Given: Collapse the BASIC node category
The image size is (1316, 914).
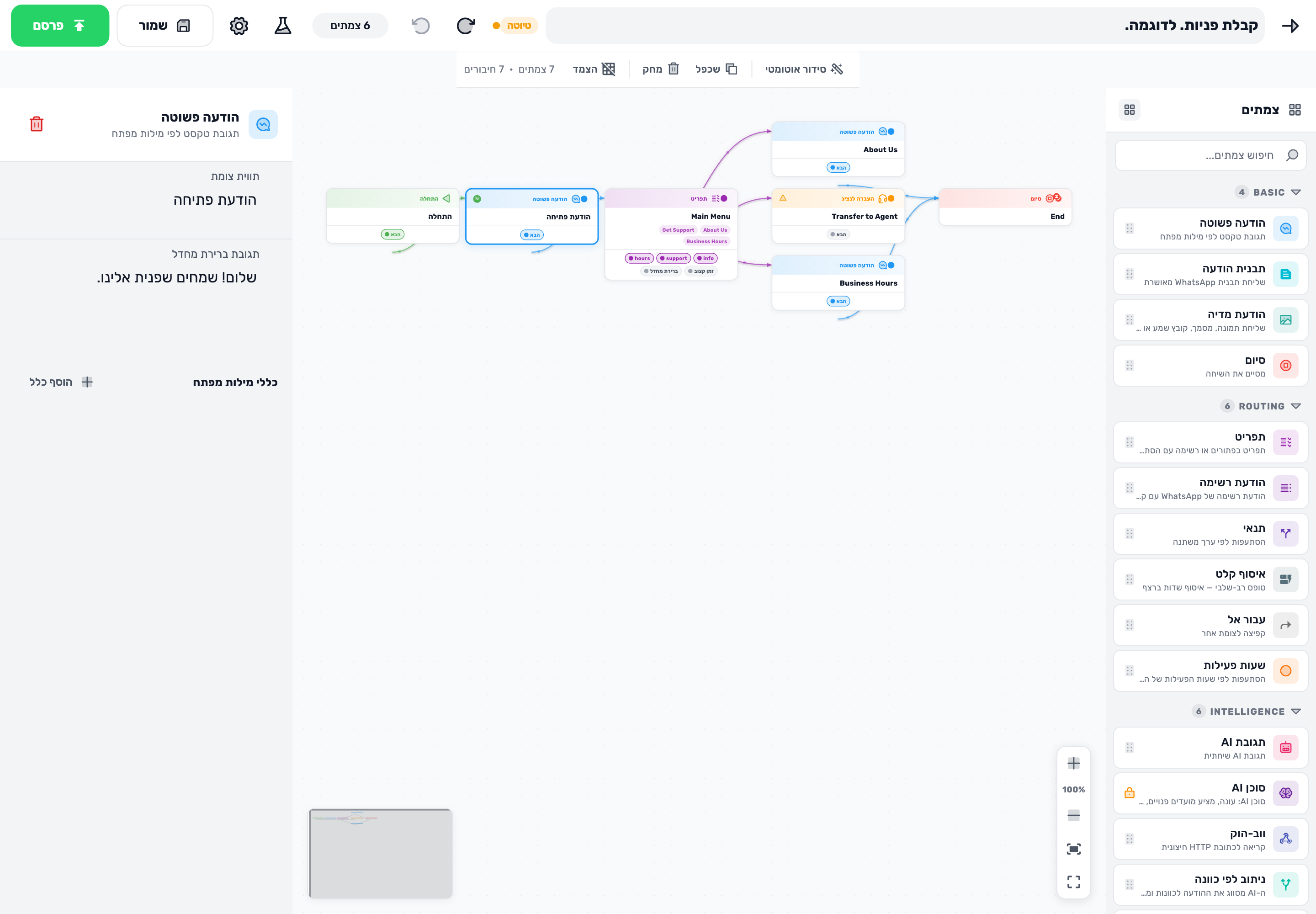Looking at the screenshot, I should click(x=1267, y=192).
